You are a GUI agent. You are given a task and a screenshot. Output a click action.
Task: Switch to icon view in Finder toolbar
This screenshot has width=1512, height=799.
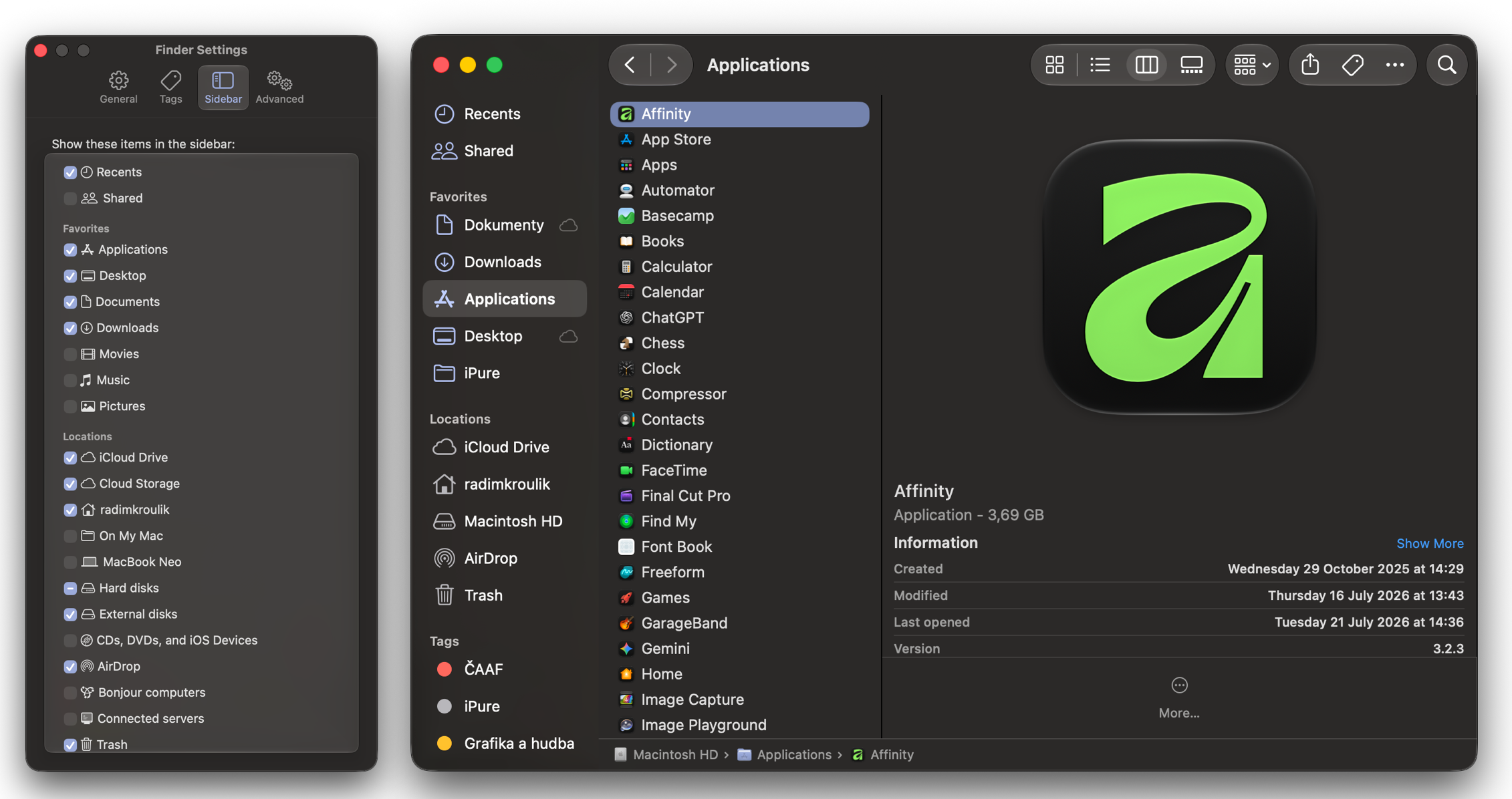1055,65
